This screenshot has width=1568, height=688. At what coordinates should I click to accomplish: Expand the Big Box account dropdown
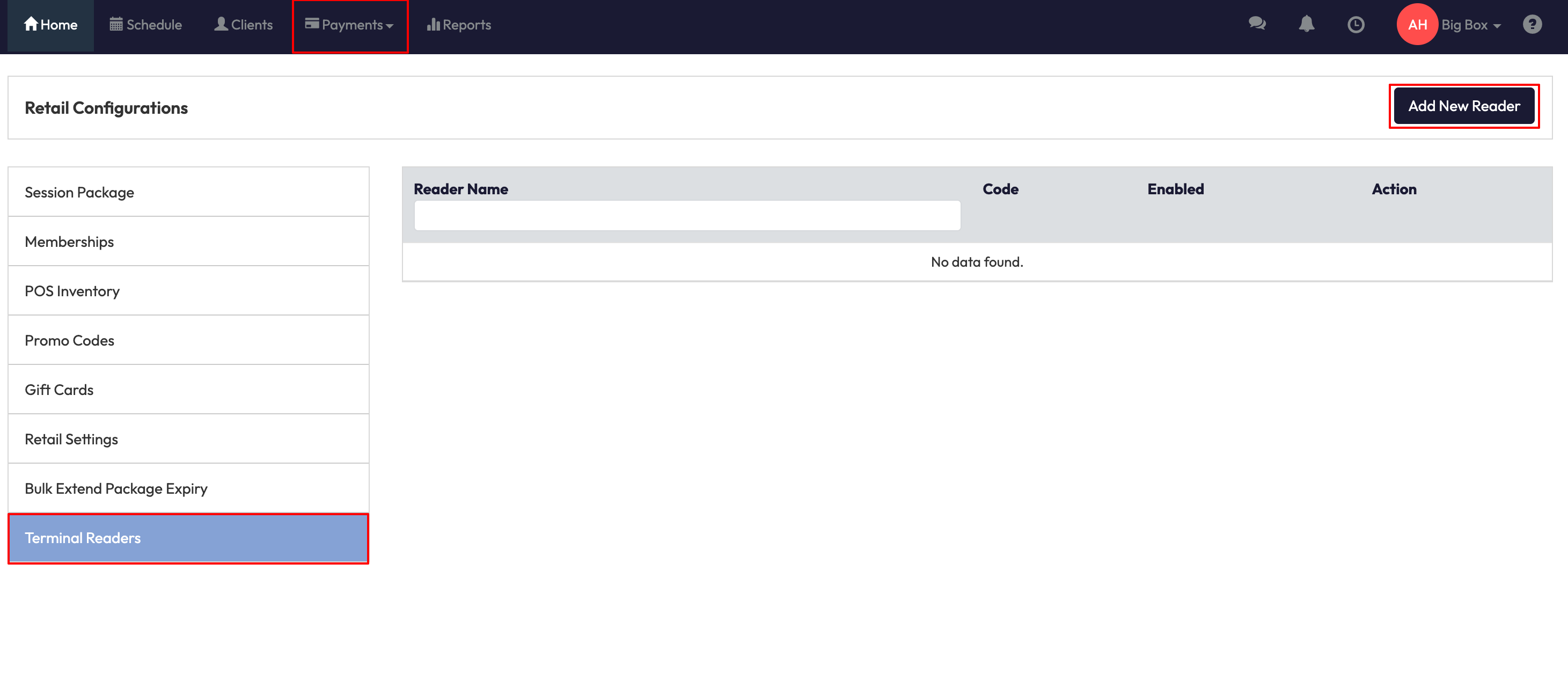(1470, 25)
